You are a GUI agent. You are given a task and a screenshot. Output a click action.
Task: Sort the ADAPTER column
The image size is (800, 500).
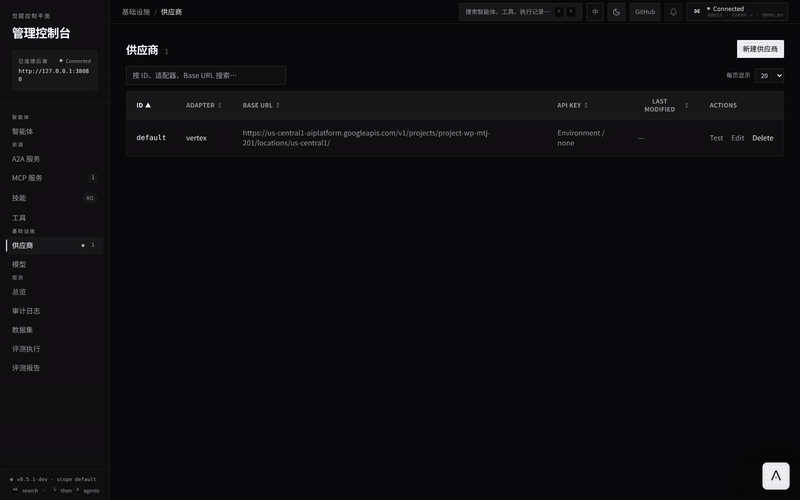[x=220, y=105]
